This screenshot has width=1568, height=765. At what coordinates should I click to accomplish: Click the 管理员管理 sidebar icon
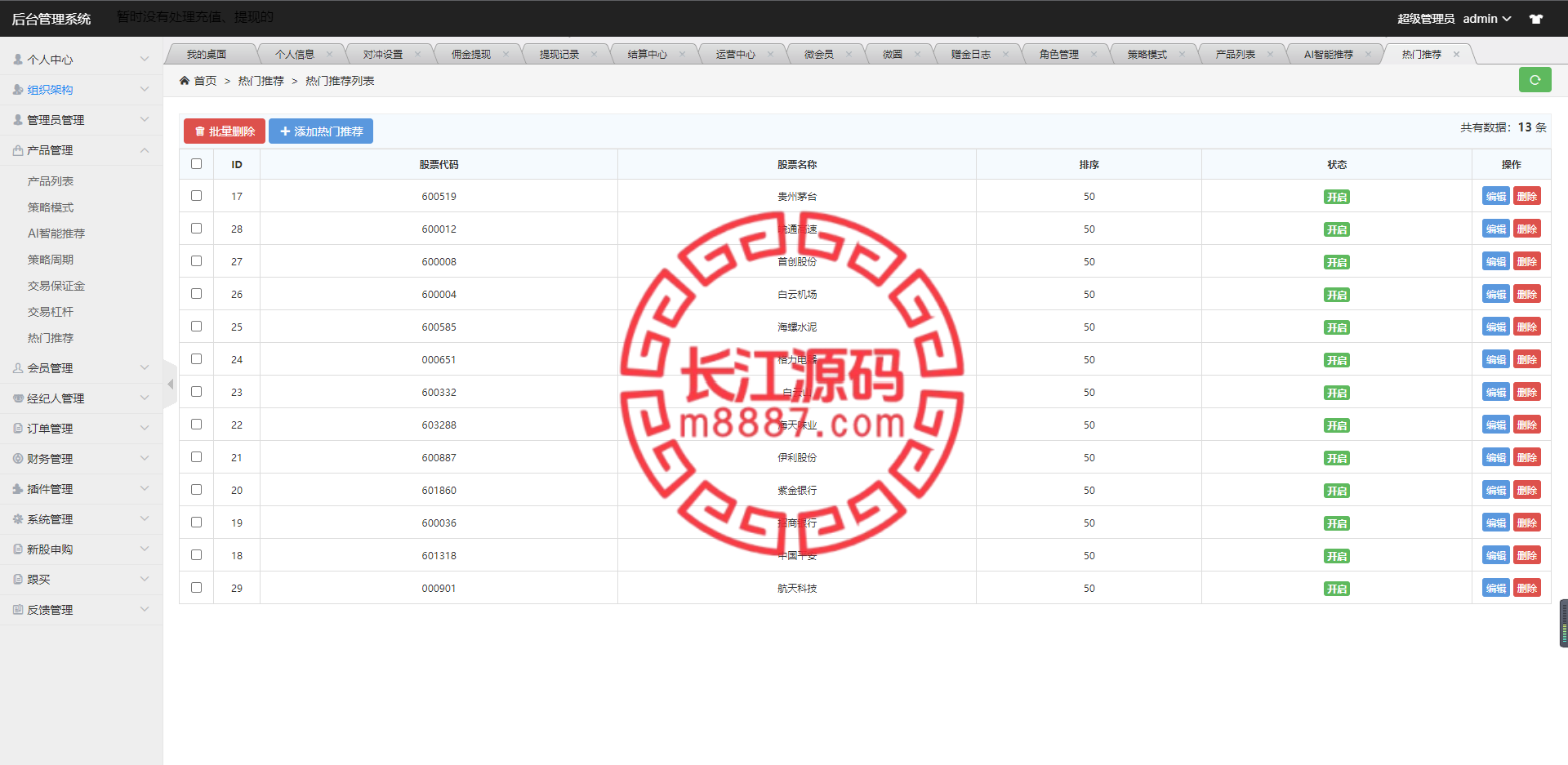tap(18, 120)
